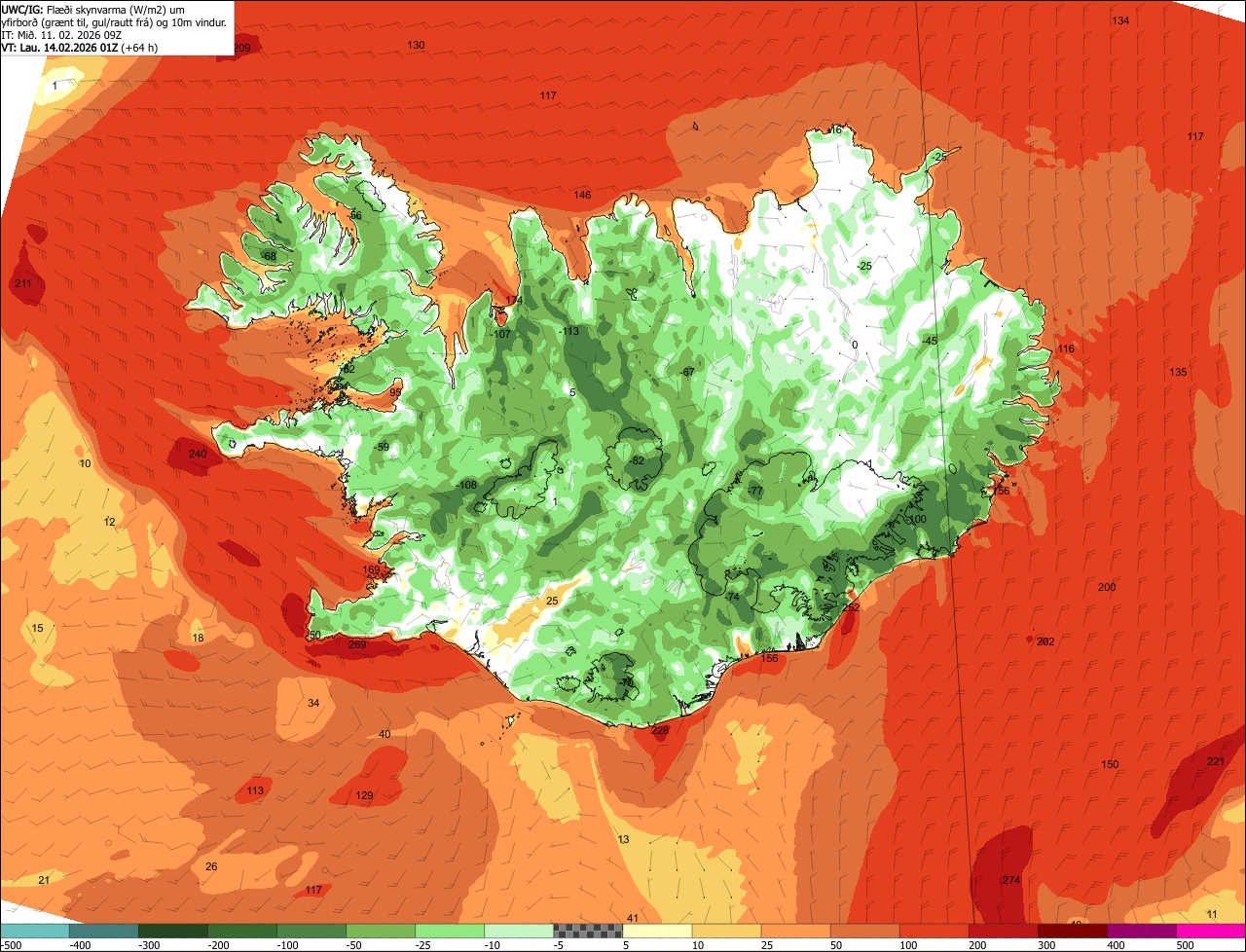
Task: Click the teal legend swatch between -500 and -400
Action: (x=34, y=931)
